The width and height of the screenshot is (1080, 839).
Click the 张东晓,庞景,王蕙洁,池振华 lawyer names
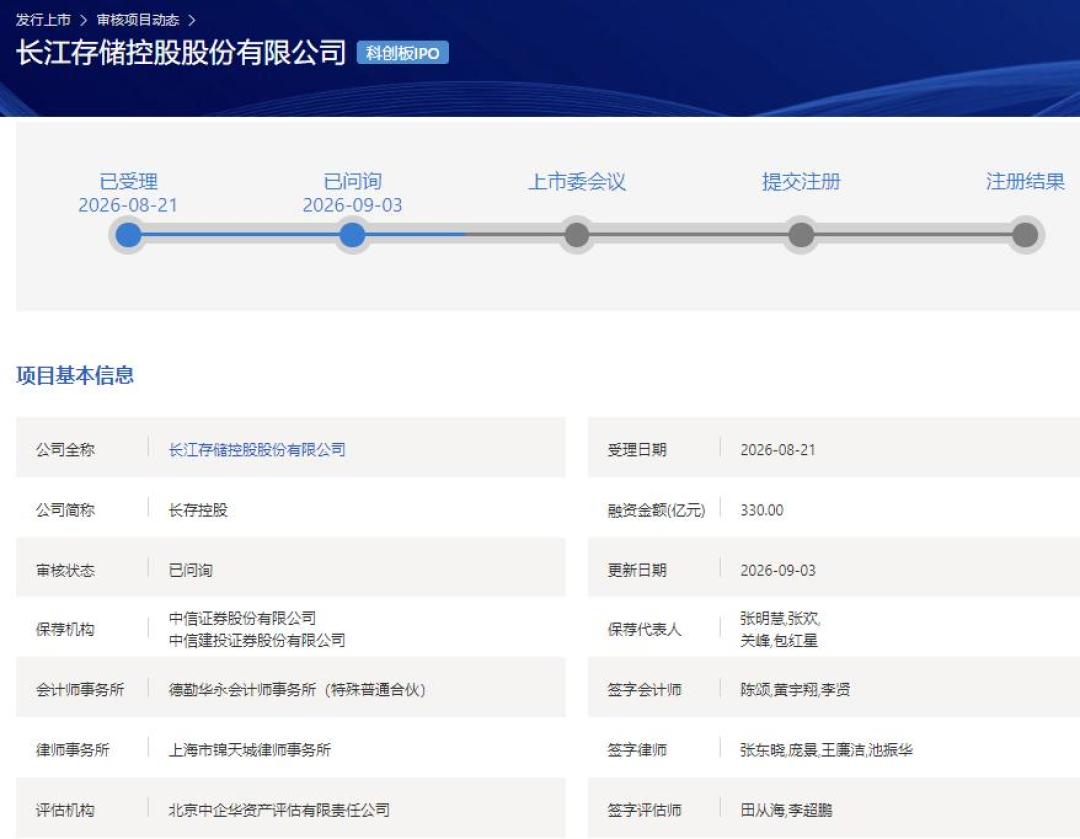tap(827, 749)
